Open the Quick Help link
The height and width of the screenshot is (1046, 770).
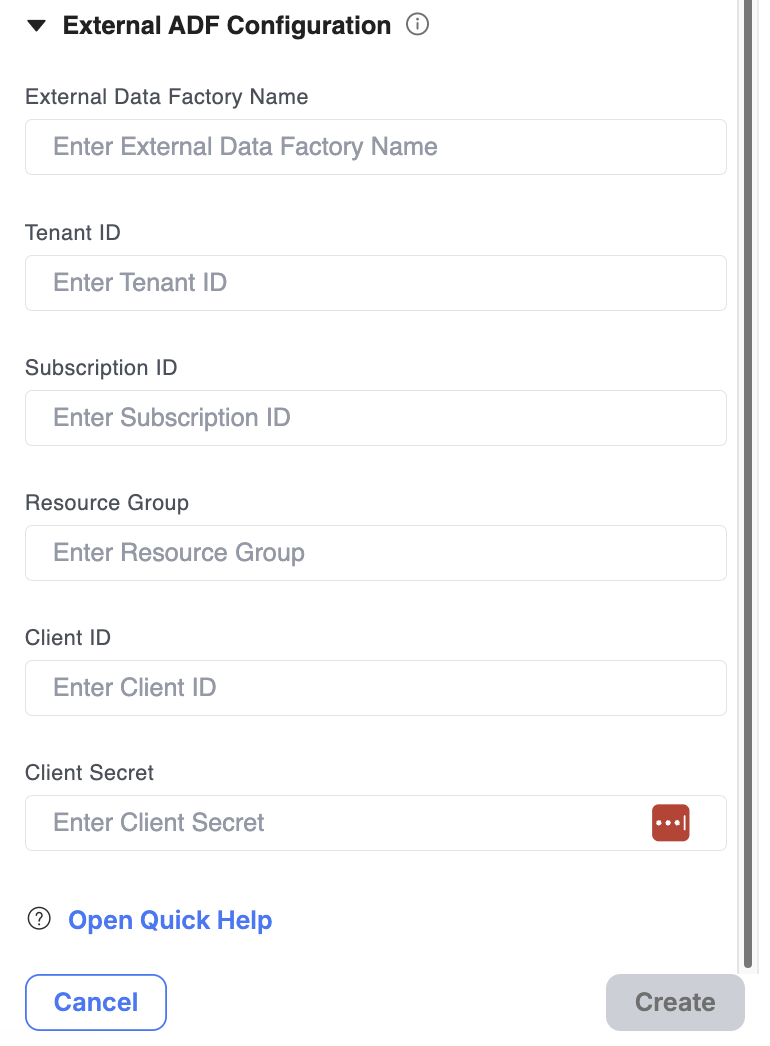coord(170,920)
